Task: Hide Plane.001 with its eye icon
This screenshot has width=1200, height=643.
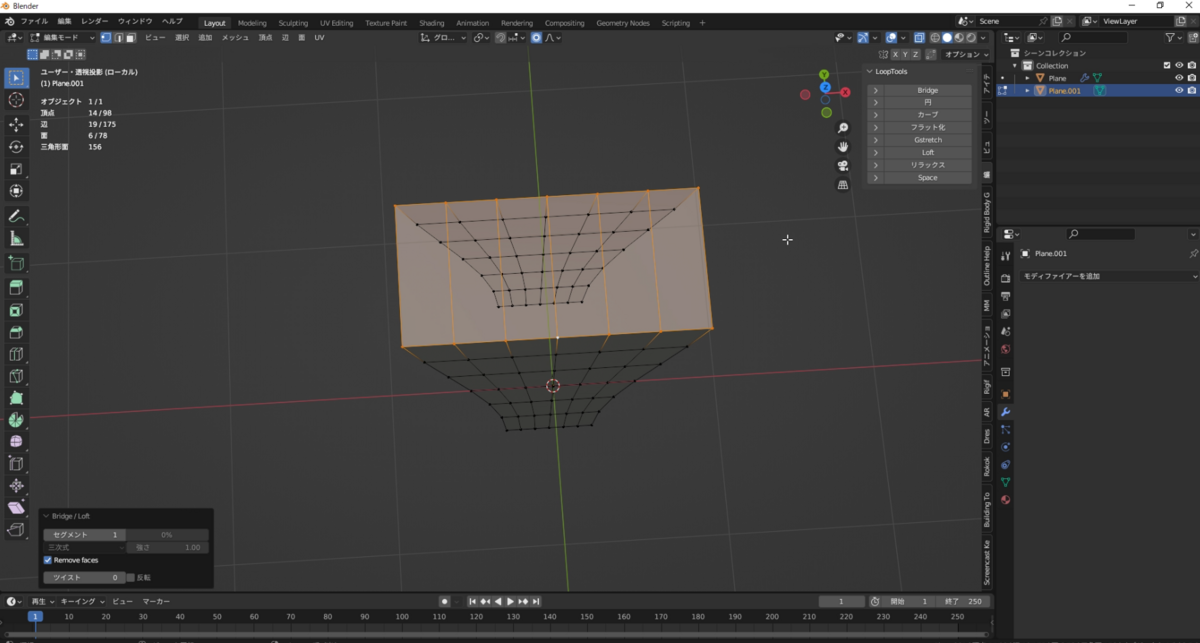Action: (1178, 91)
